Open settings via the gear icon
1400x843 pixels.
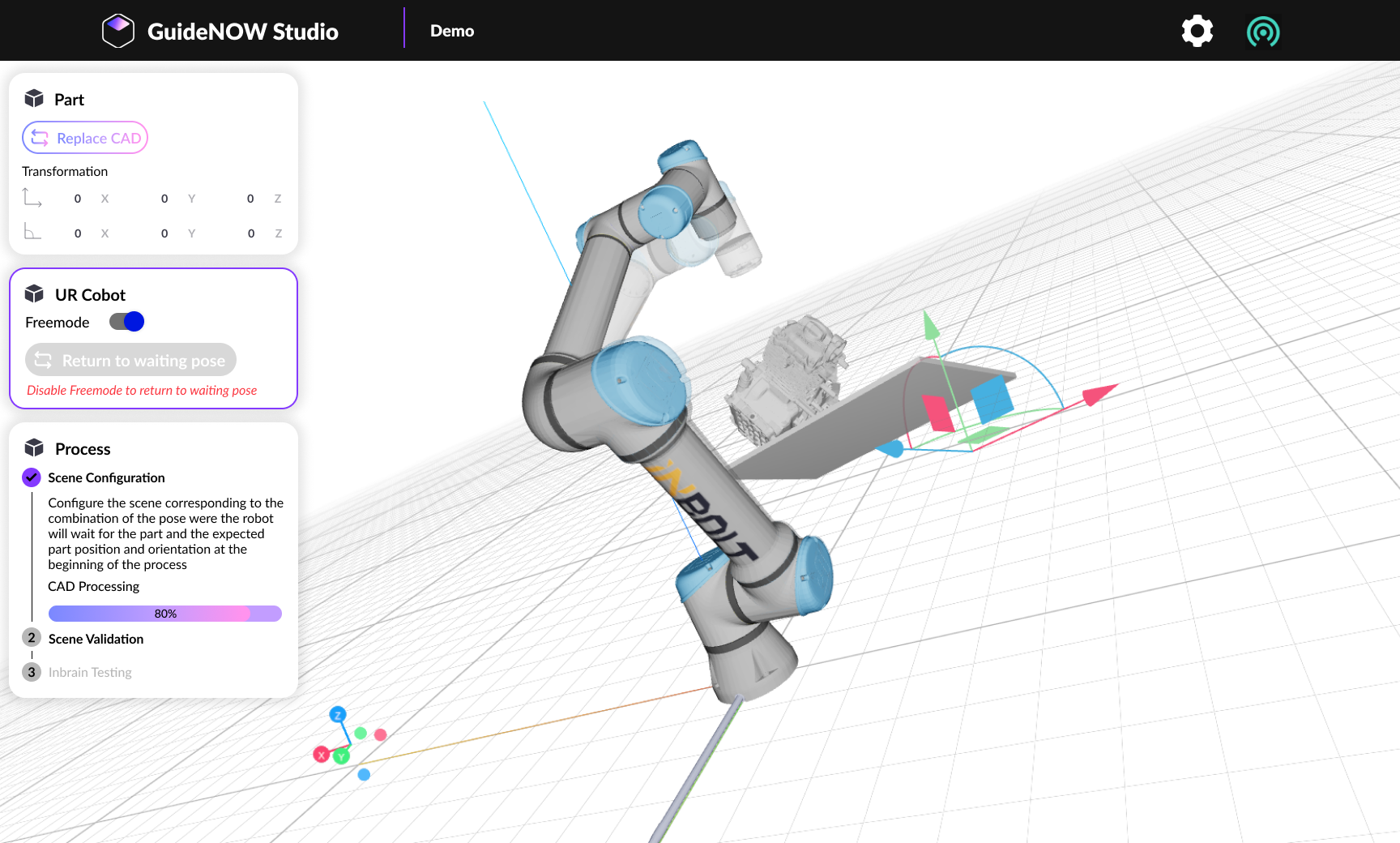coord(1197,32)
